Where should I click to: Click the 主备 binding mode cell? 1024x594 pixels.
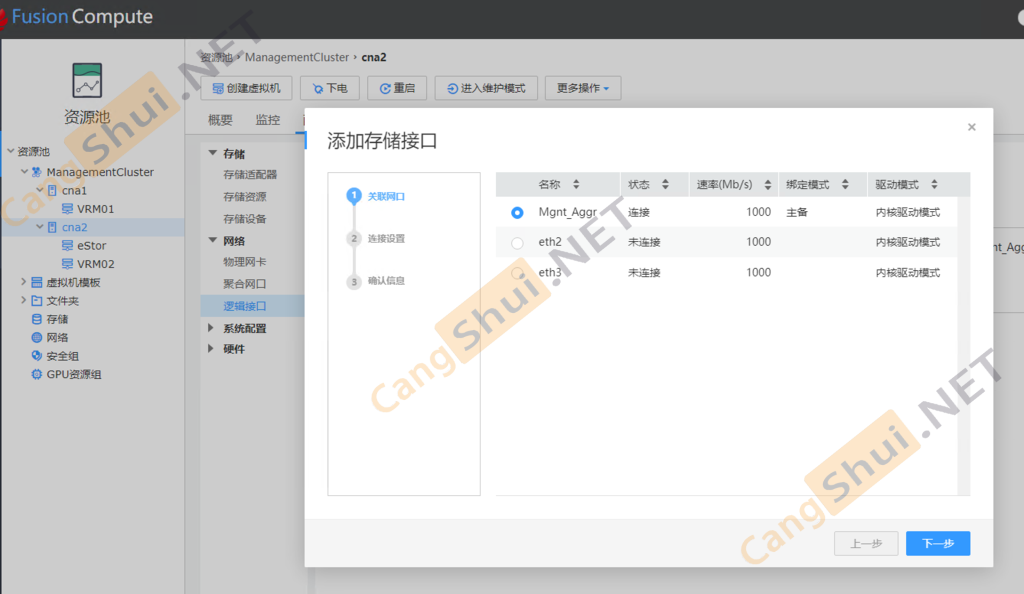click(x=797, y=212)
